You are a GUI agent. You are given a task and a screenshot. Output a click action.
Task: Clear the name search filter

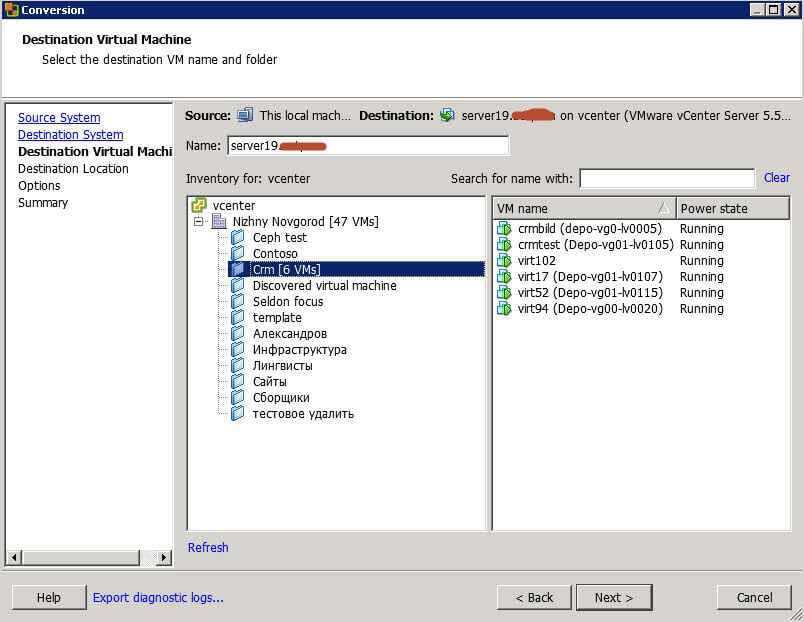point(776,178)
